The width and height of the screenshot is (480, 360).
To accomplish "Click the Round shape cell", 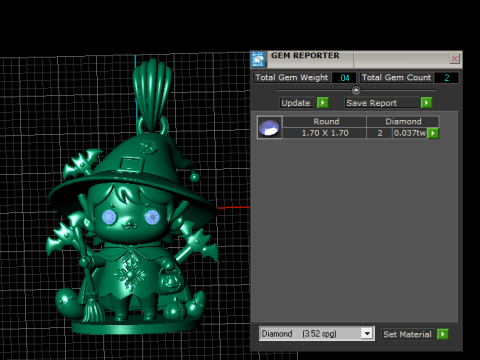I will point(326,121).
